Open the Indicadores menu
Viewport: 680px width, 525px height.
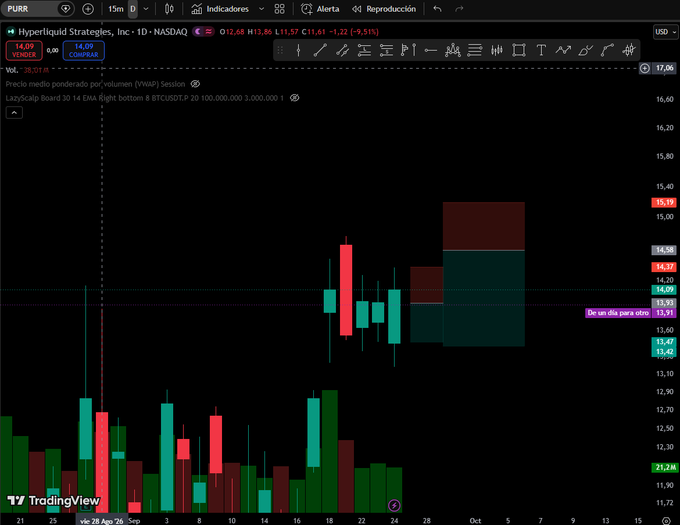pos(220,9)
